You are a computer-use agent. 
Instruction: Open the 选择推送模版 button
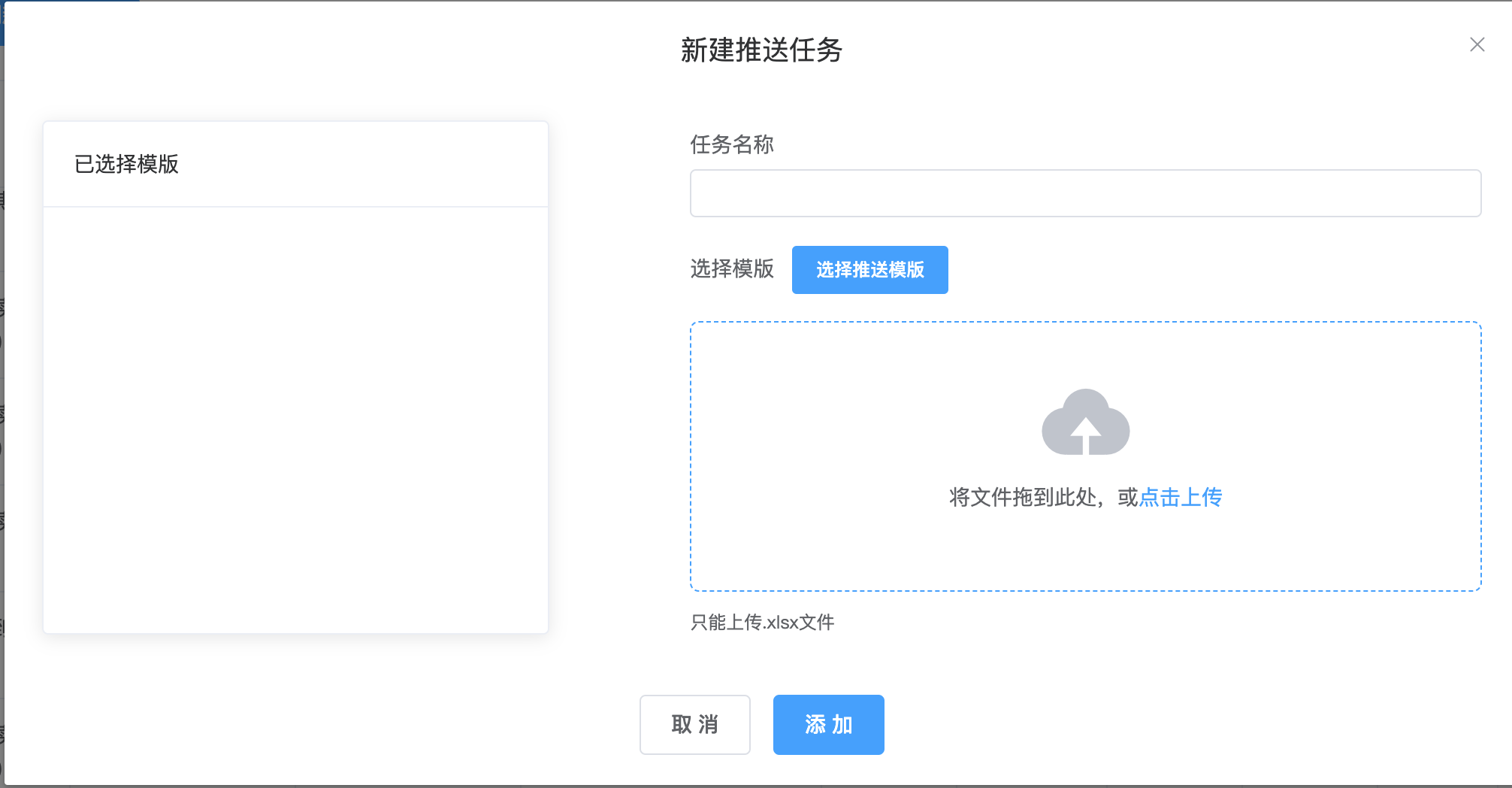click(x=869, y=270)
